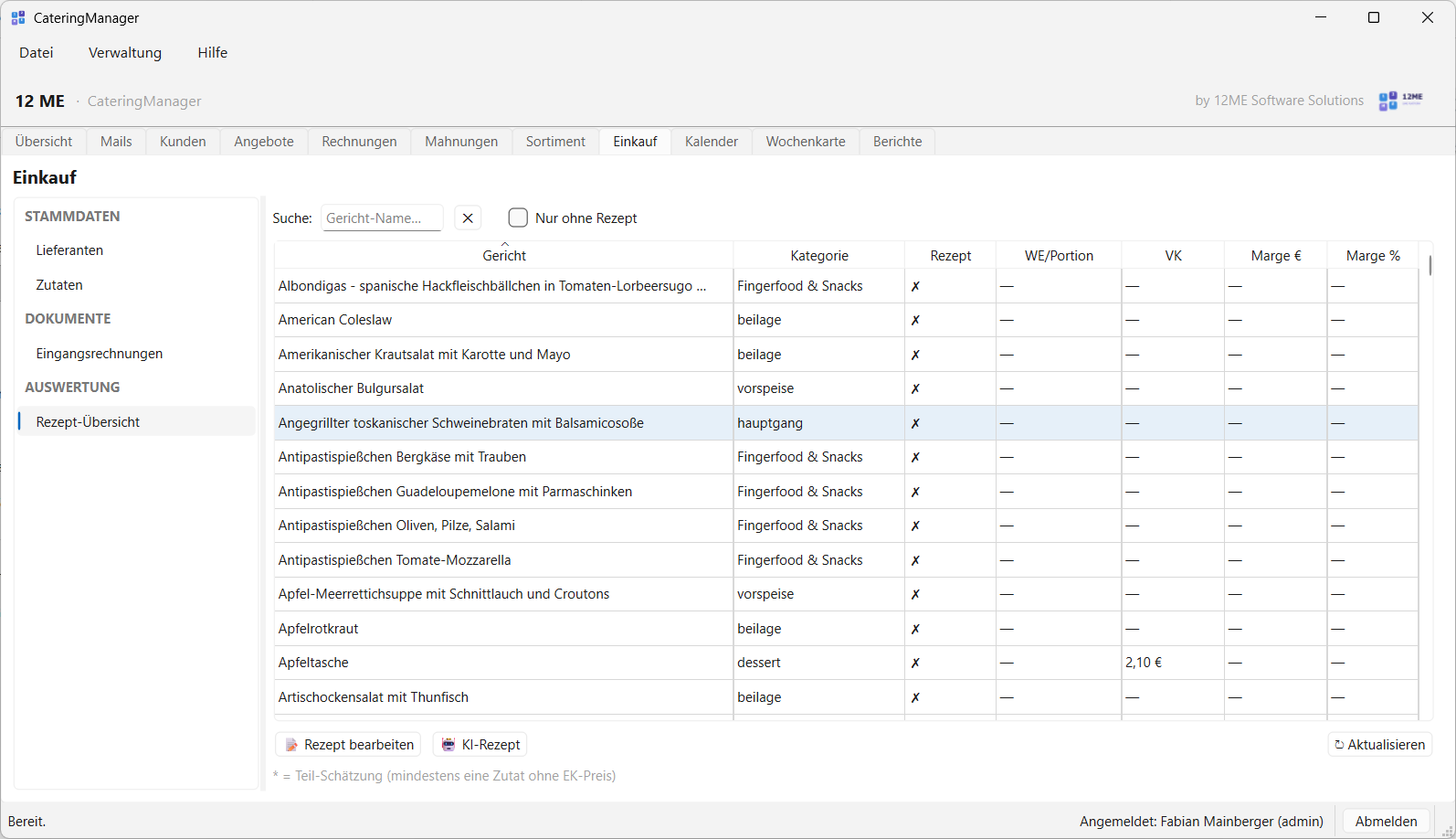This screenshot has height=839, width=1456.
Task: Sort by the WE/Portion column header
Action: click(x=1059, y=255)
